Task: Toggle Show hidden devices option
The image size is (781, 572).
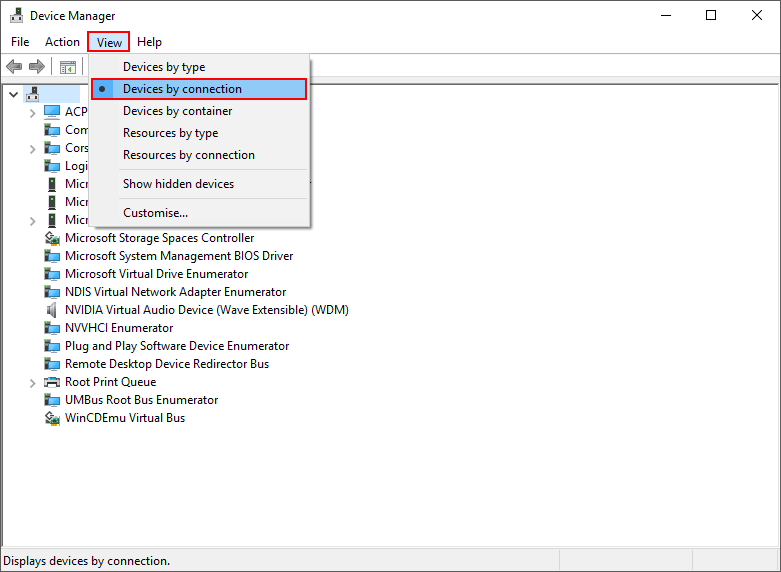Action: point(199,184)
